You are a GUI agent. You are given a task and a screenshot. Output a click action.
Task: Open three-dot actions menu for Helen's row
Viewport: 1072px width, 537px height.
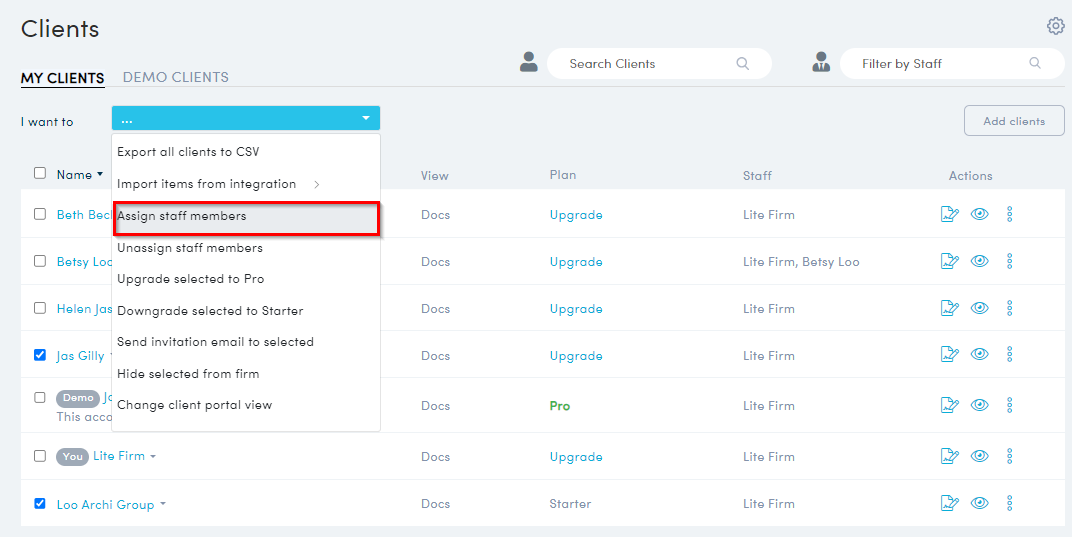pyautogui.click(x=1009, y=308)
